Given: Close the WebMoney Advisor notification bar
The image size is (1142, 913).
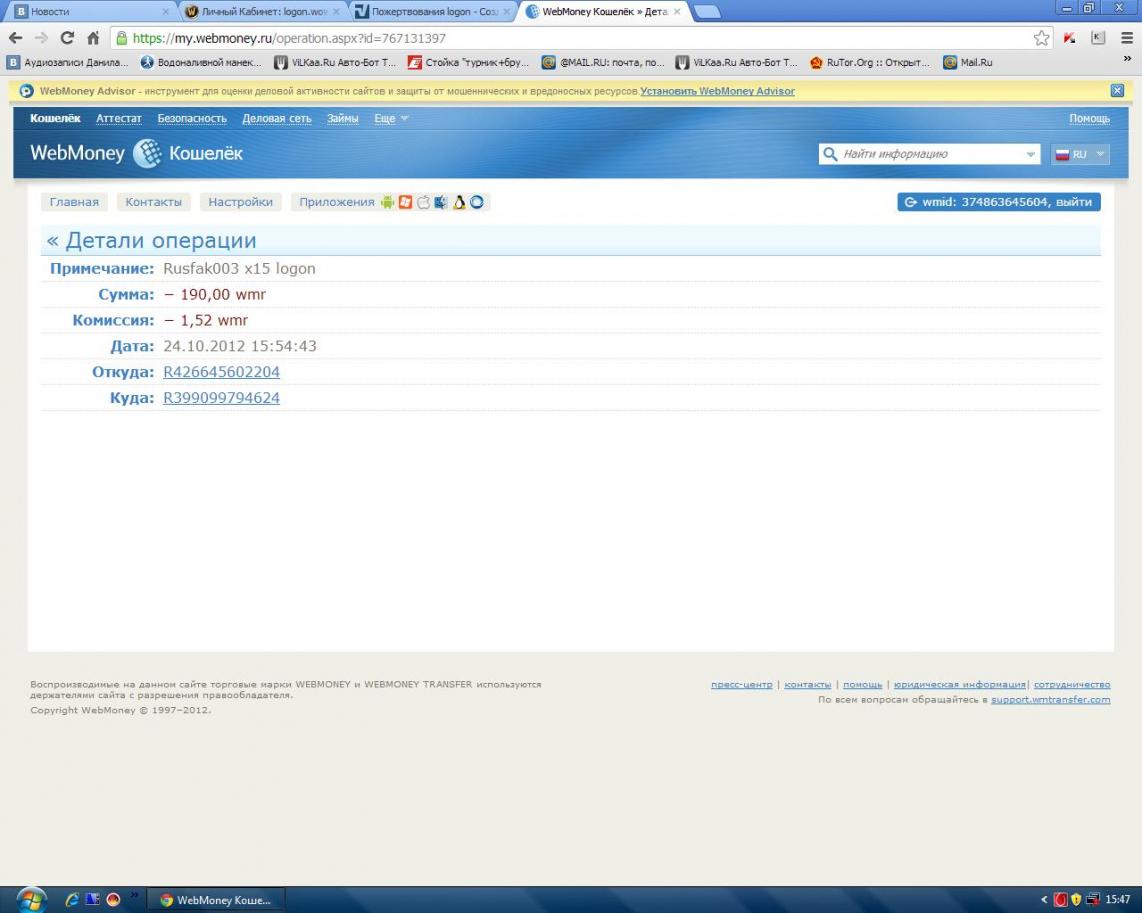Looking at the screenshot, I should pos(1117,91).
